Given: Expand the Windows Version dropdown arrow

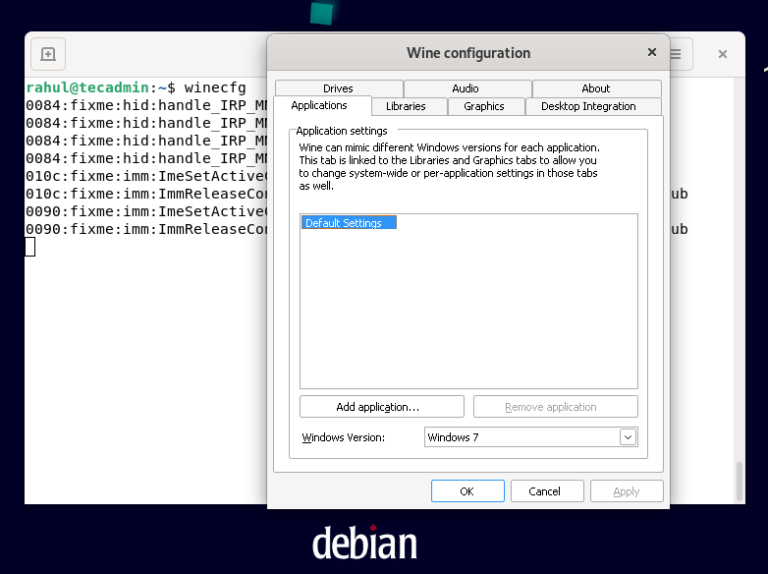Looking at the screenshot, I should point(628,437).
